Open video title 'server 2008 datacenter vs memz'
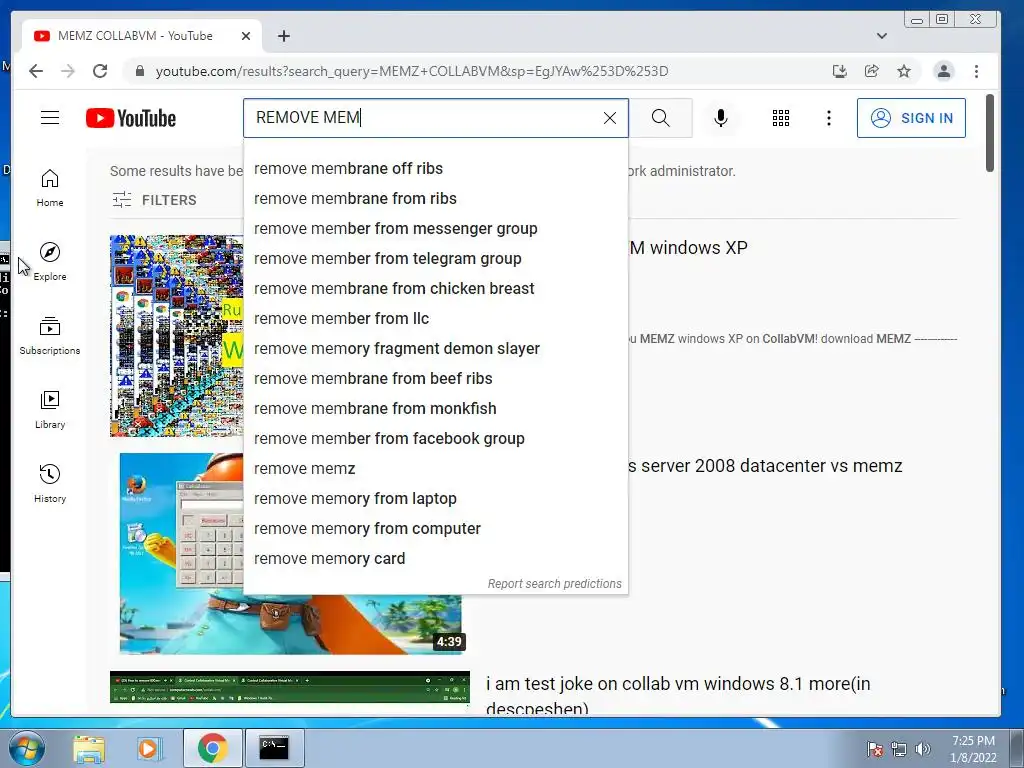Image resolution: width=1024 pixels, height=768 pixels. tap(765, 466)
